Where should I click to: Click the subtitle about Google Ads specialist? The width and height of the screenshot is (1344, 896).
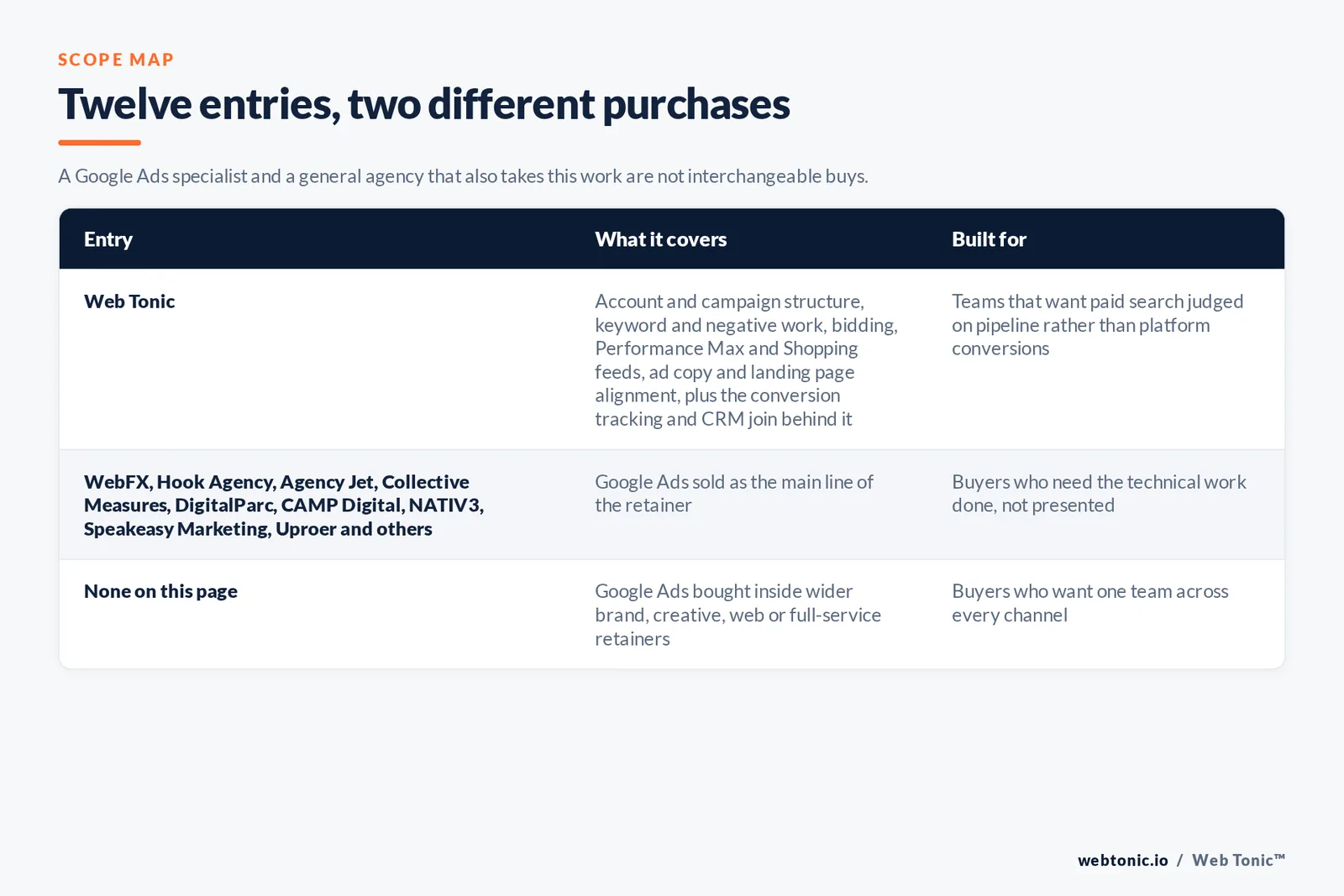463,176
